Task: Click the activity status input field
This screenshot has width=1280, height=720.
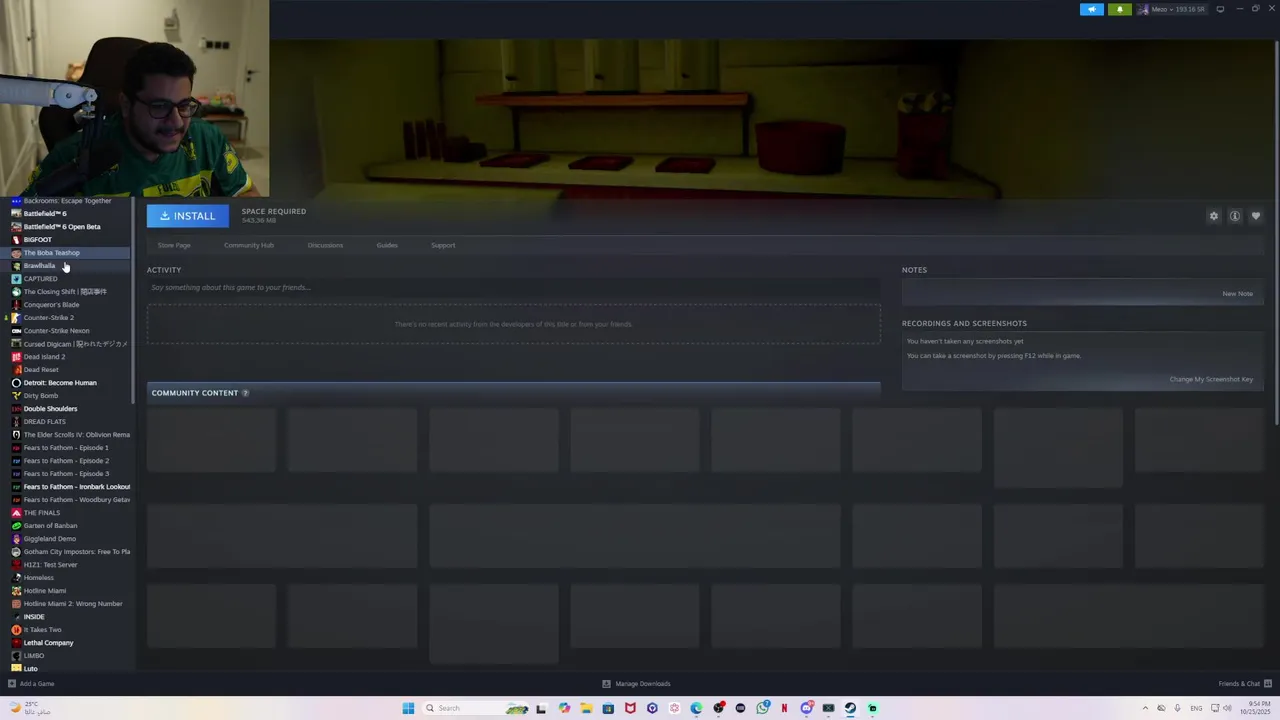Action: 513,288
